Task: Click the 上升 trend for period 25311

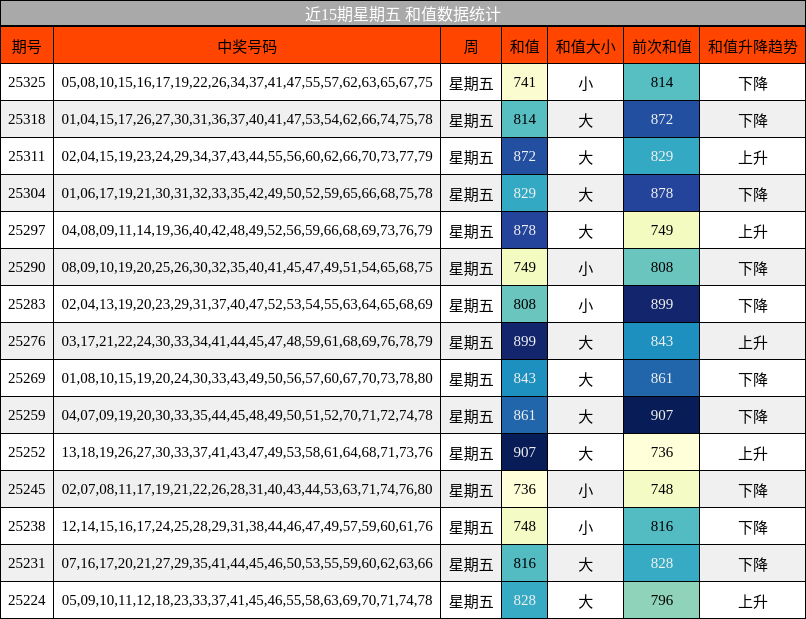Action: 753,157
